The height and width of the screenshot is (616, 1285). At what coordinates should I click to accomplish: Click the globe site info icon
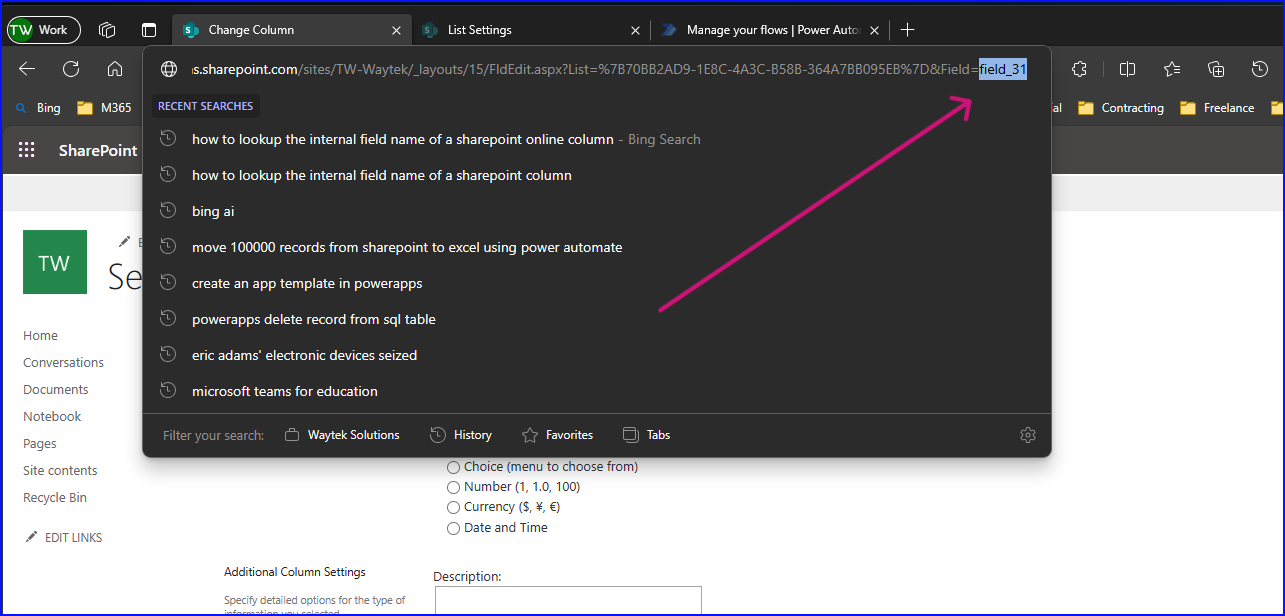click(x=169, y=69)
